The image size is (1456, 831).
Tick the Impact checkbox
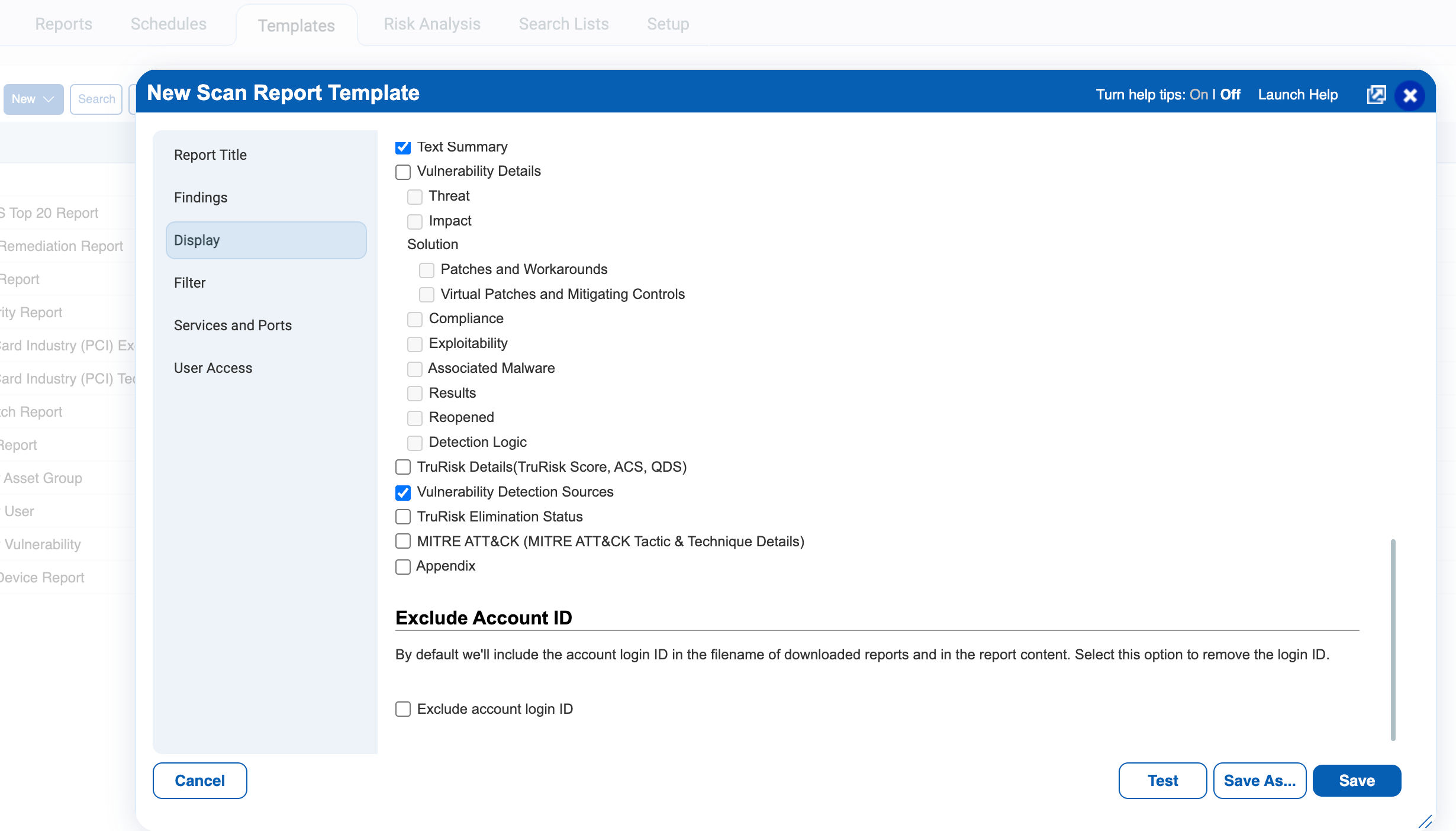click(x=415, y=221)
